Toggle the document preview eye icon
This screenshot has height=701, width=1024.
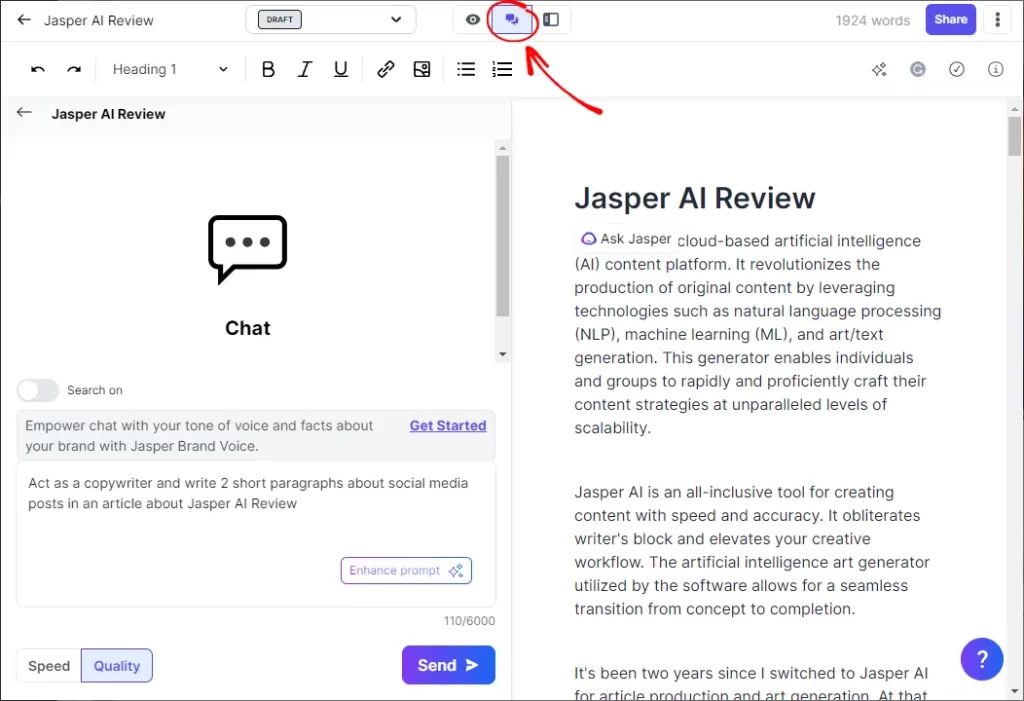click(471, 19)
